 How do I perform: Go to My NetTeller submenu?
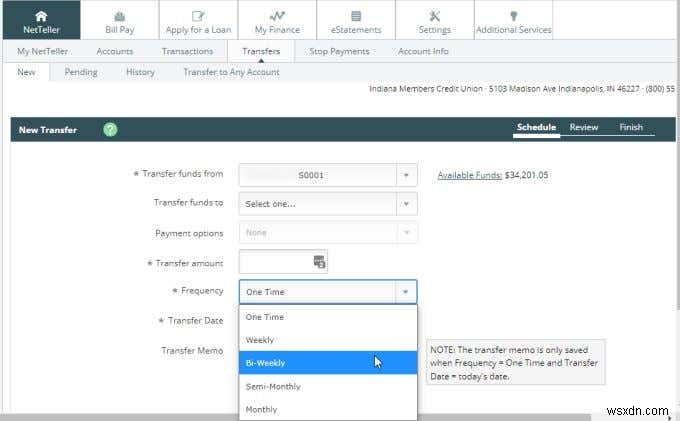tap(42, 51)
